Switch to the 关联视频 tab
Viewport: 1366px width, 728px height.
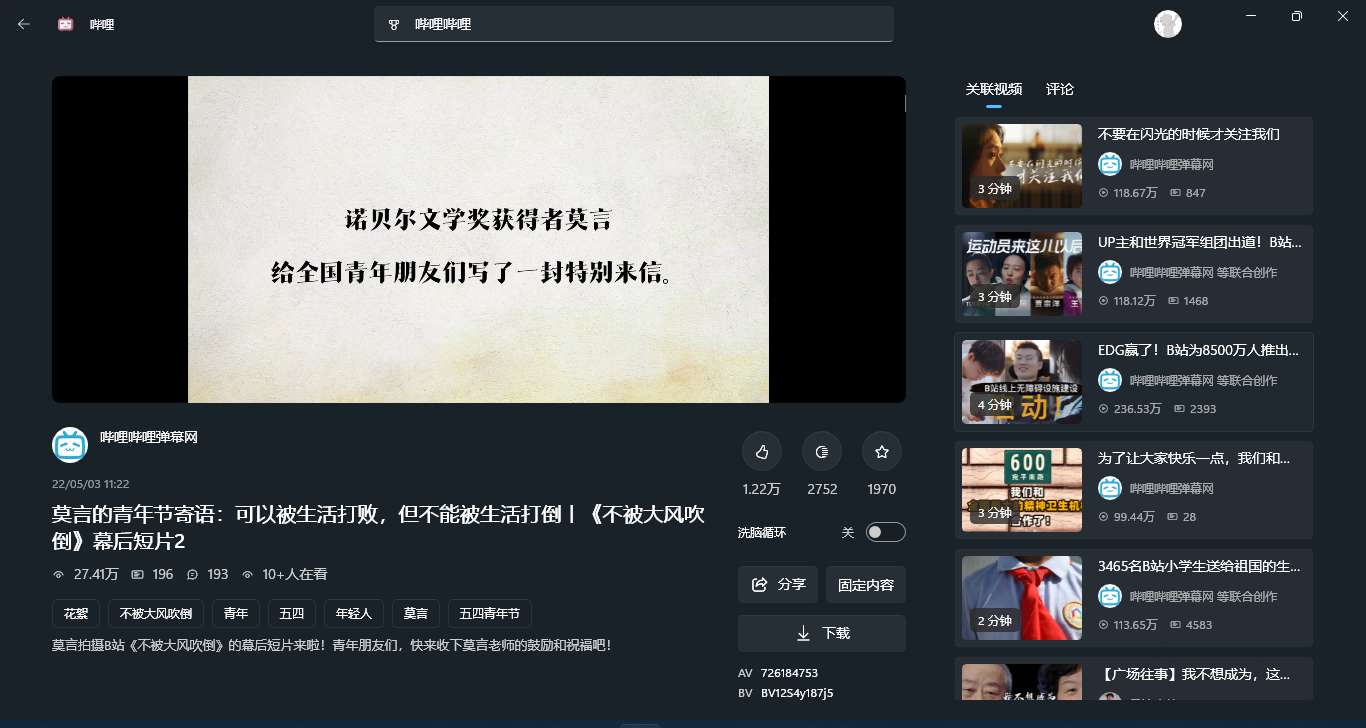[x=993, y=89]
